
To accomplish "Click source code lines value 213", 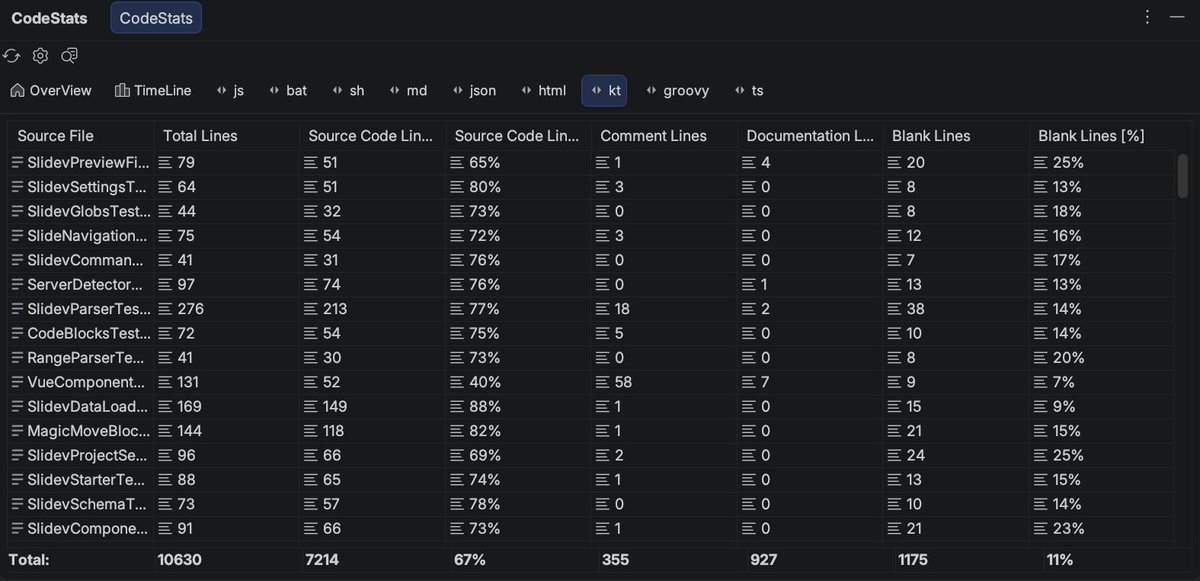I will pos(335,309).
